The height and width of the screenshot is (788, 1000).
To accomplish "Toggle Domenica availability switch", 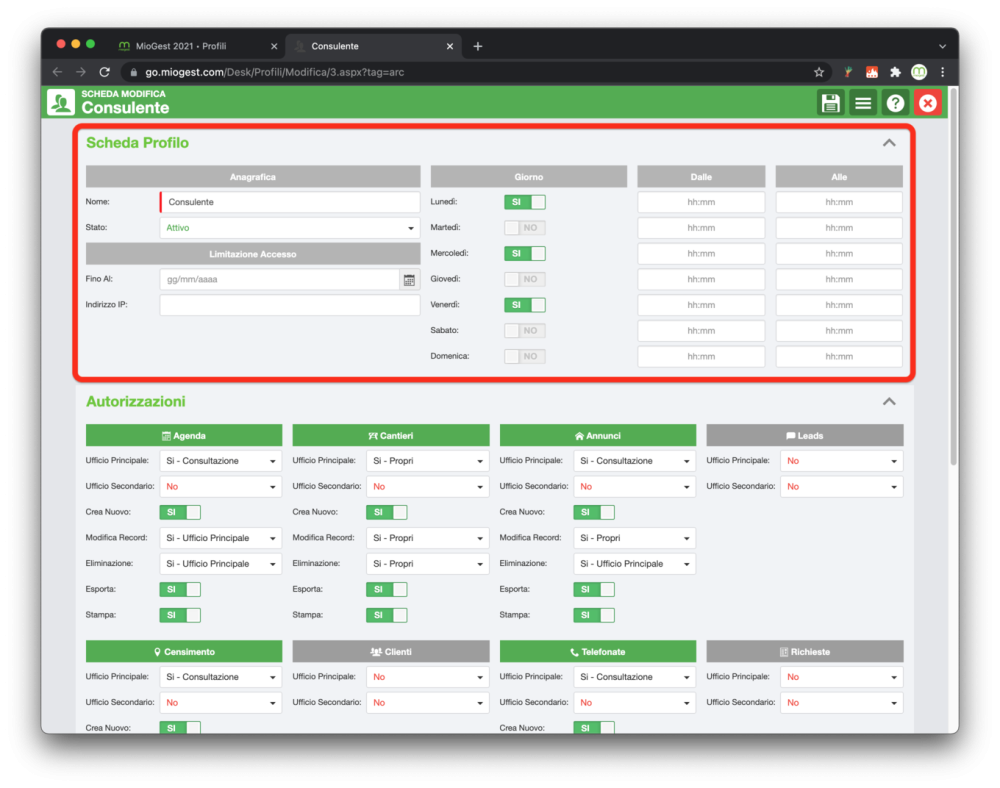I will pyautogui.click(x=525, y=356).
